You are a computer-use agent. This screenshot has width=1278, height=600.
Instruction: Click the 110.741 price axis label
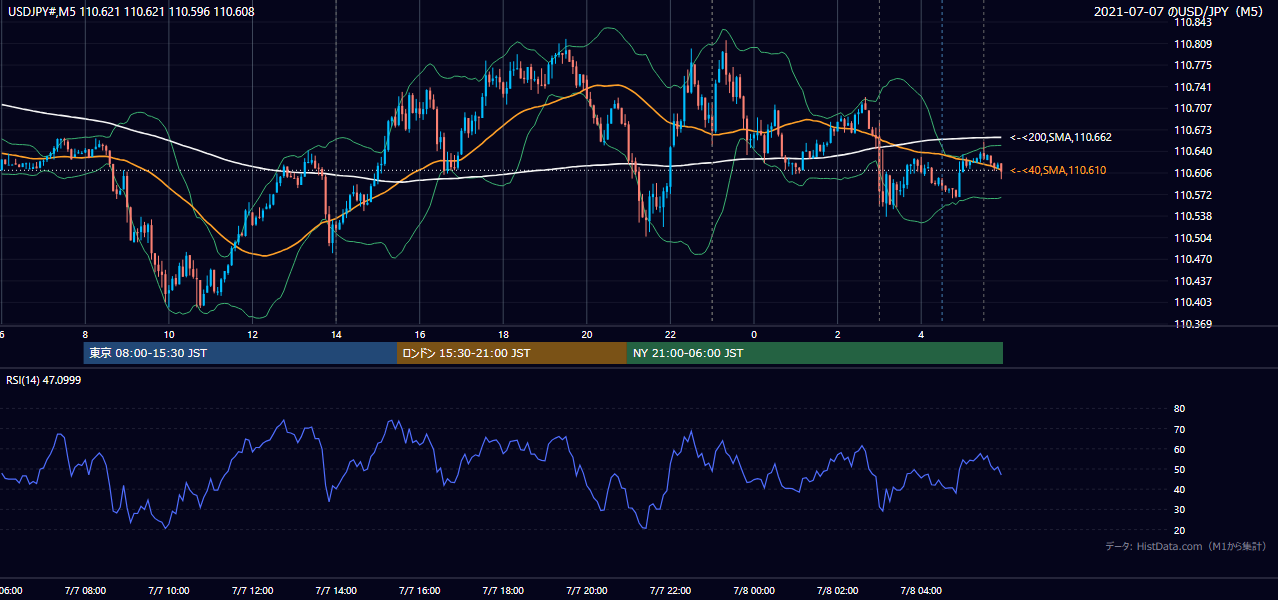[x=1192, y=87]
